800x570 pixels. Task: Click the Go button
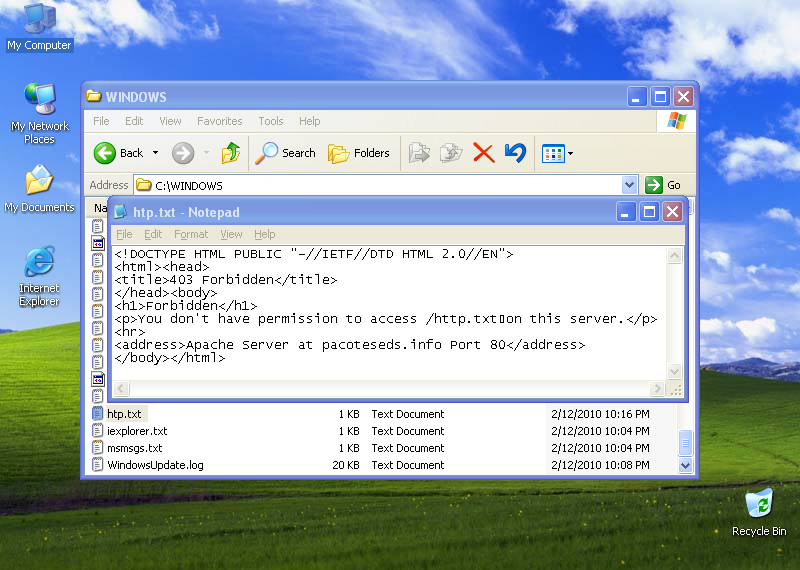tap(662, 185)
